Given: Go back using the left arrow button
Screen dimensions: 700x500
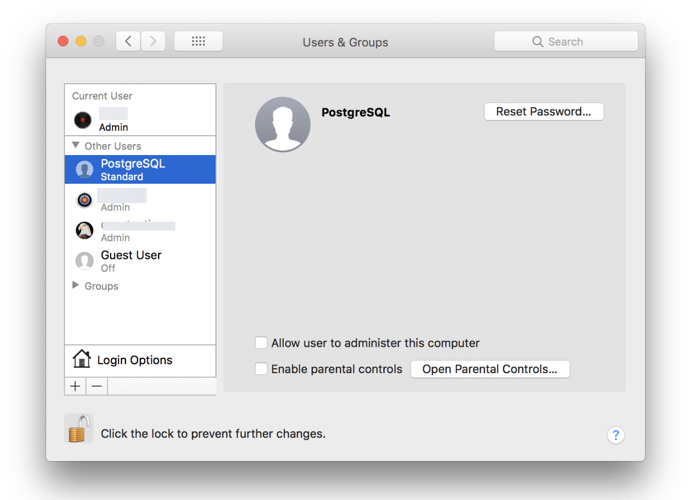Looking at the screenshot, I should 128,41.
